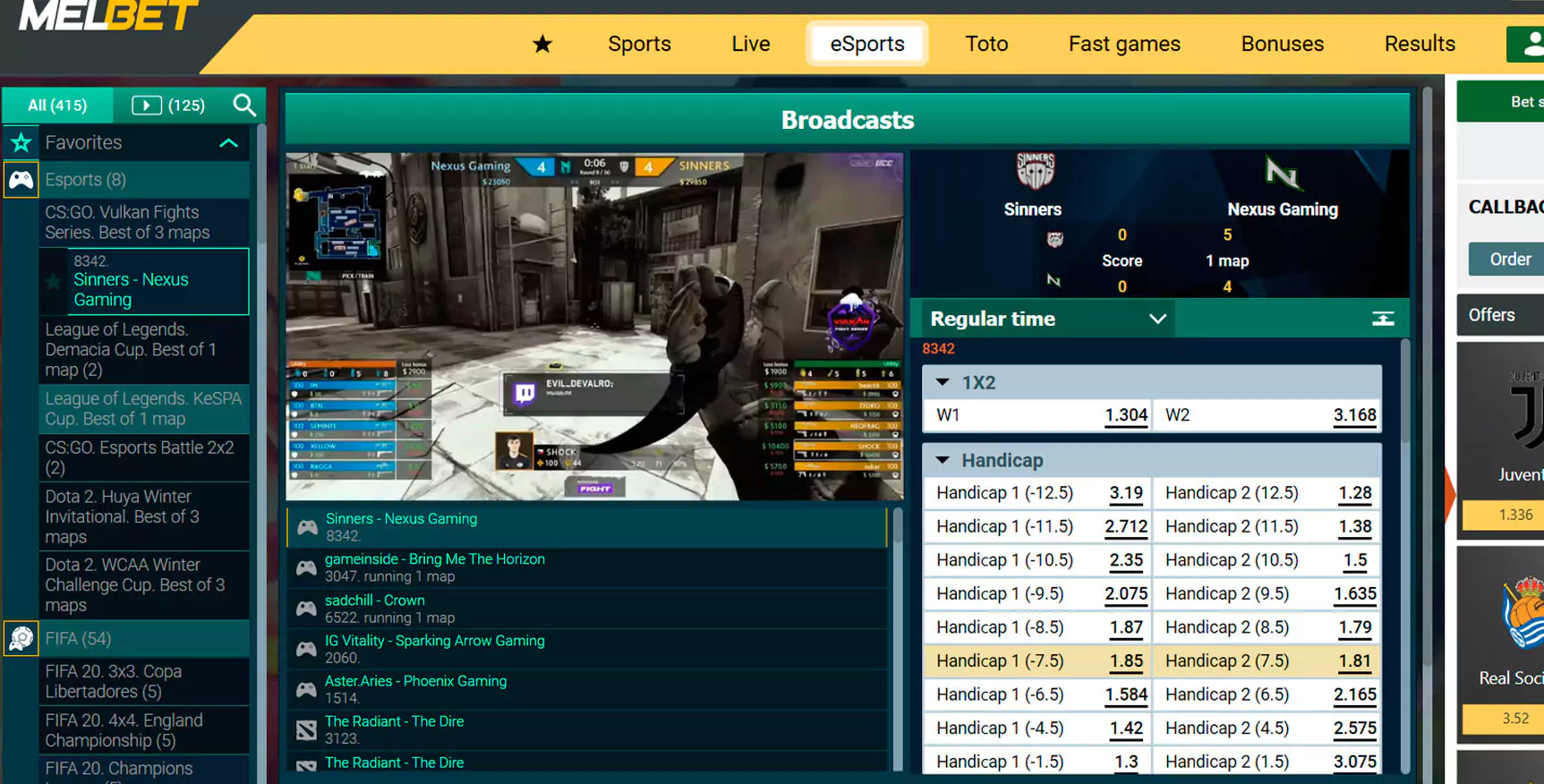
Task: Open the Regular time dropdown
Action: point(1049,319)
